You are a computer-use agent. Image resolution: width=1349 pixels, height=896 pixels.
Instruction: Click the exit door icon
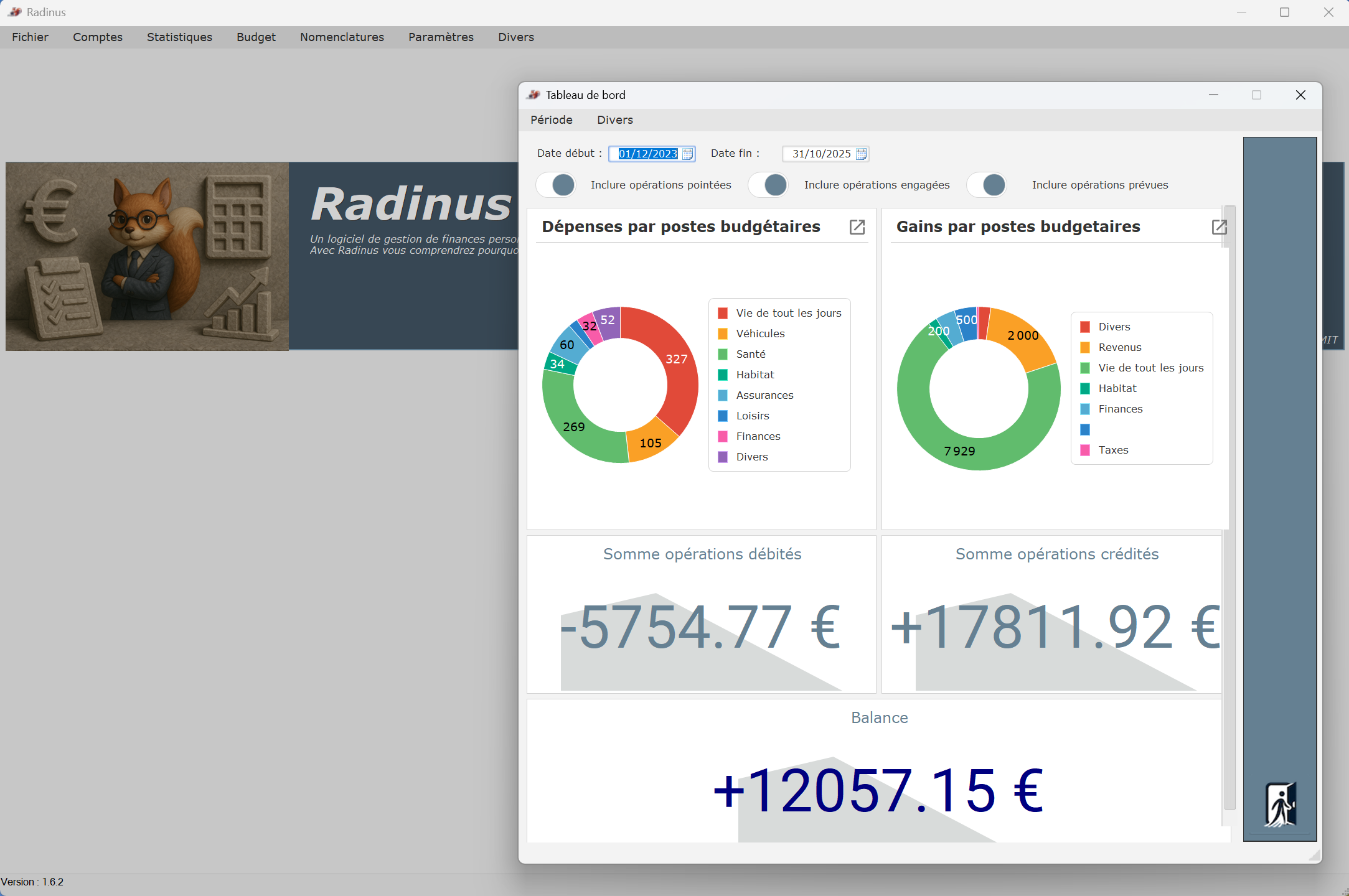1280,804
